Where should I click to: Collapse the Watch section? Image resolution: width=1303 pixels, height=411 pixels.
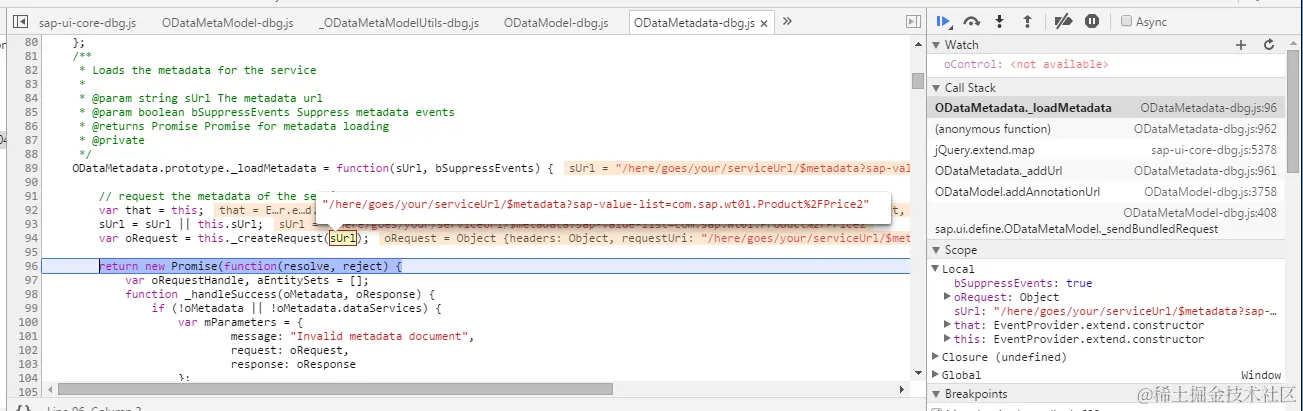click(x=936, y=45)
